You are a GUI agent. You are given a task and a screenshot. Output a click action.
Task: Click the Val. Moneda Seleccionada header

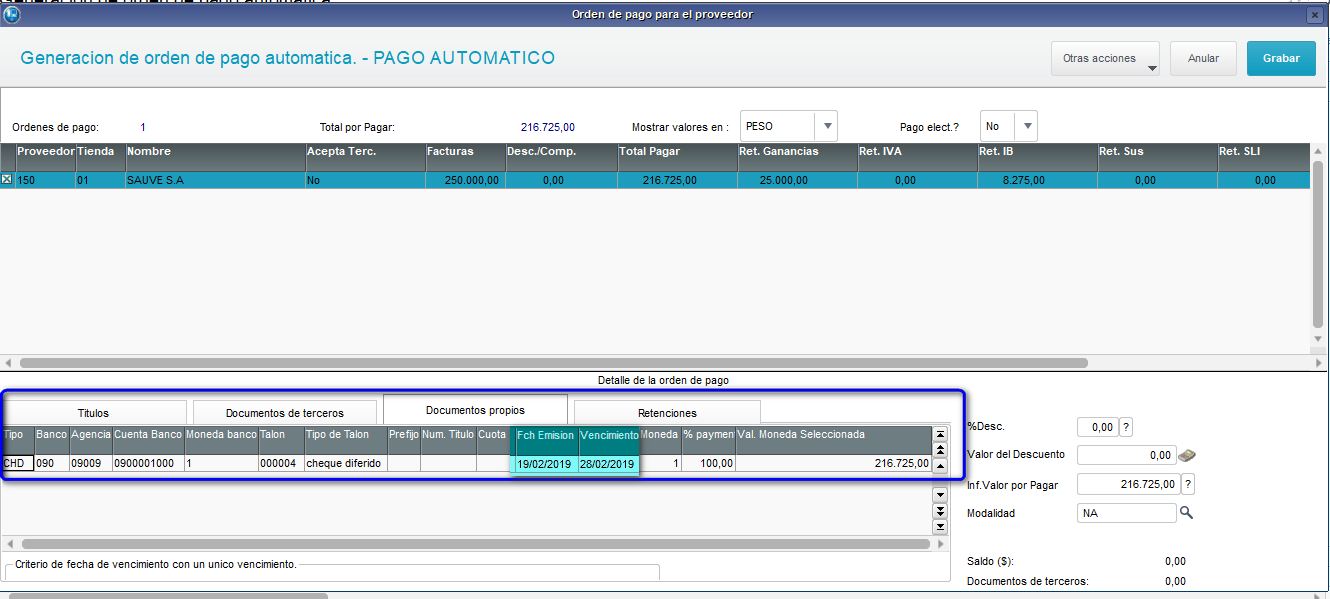click(x=833, y=440)
